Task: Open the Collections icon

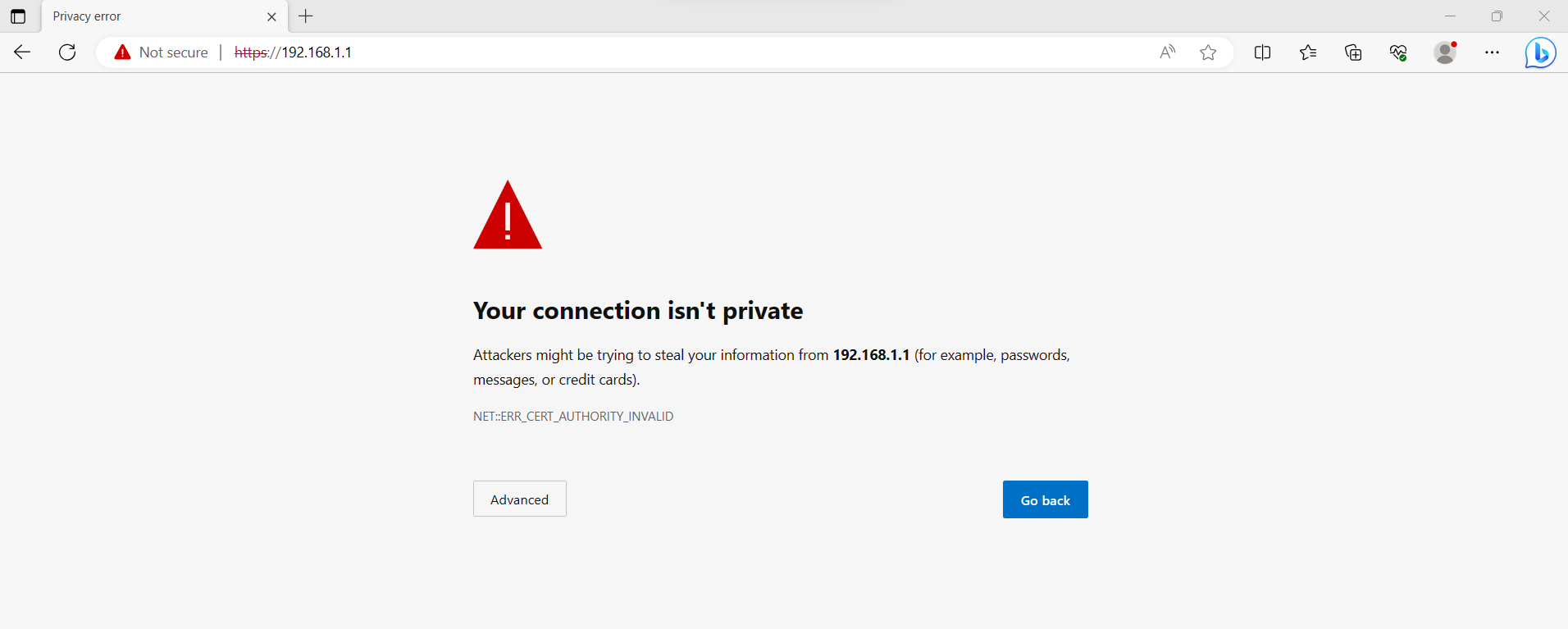Action: (x=1353, y=52)
